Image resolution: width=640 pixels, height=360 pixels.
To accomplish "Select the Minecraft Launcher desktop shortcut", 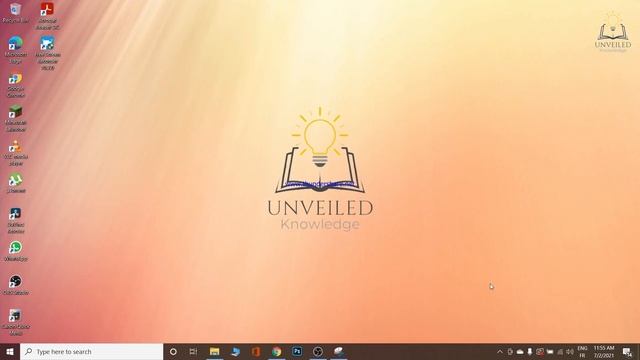I will pos(16,118).
